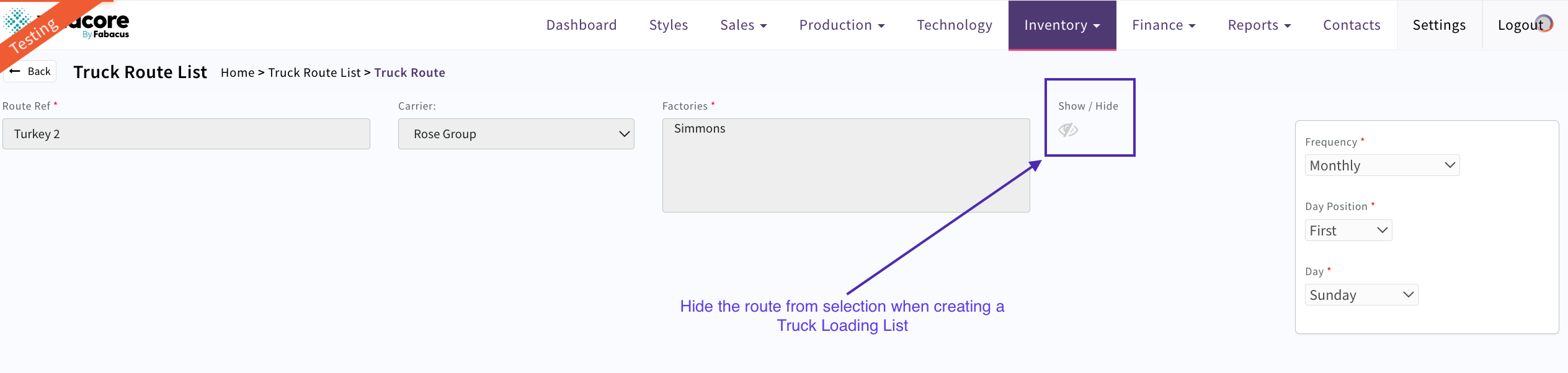Viewport: 1568px width, 373px height.
Task: Select the Day Sunday dropdown
Action: click(1361, 295)
